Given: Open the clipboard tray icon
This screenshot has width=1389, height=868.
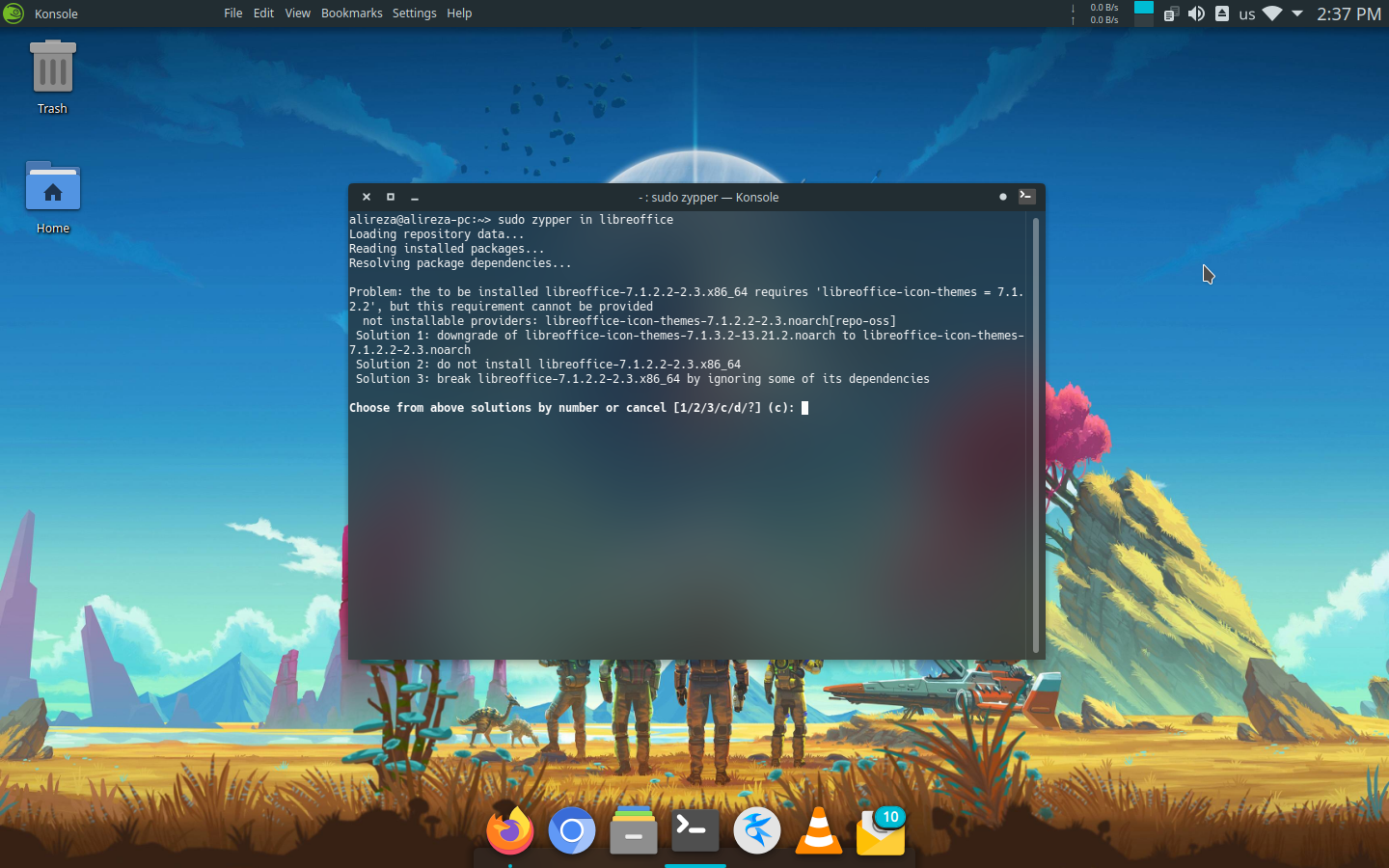Looking at the screenshot, I should point(1171,14).
